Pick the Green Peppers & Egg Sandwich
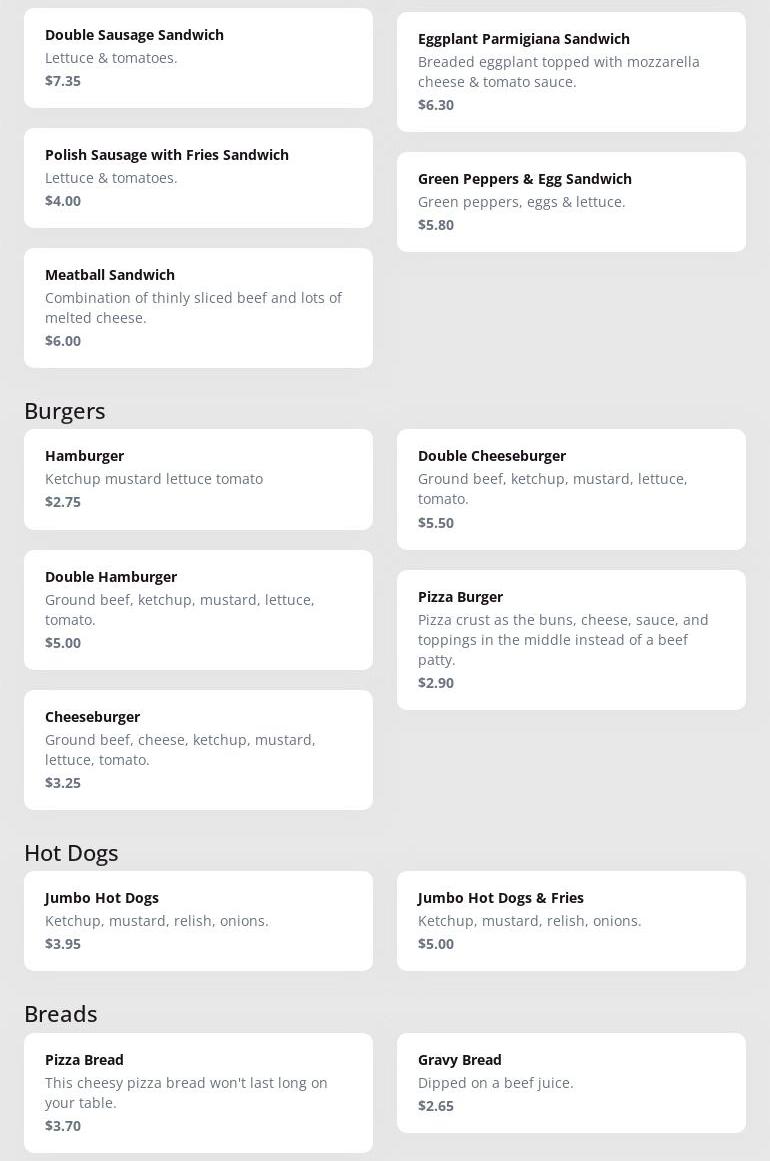This screenshot has width=770, height=1161. tap(571, 202)
